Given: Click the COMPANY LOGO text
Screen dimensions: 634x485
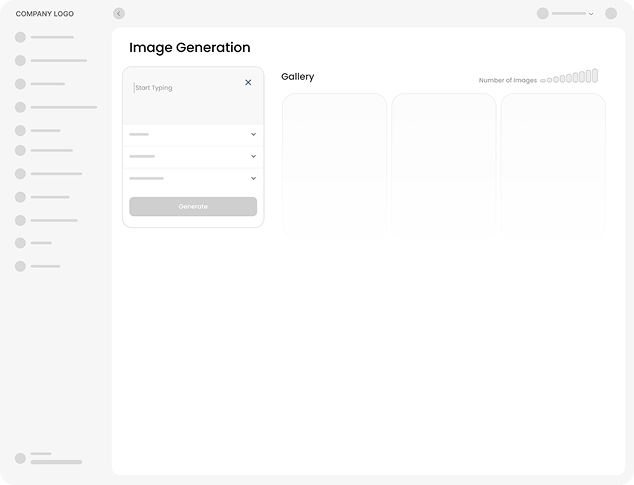Looking at the screenshot, I should pyautogui.click(x=44, y=14).
